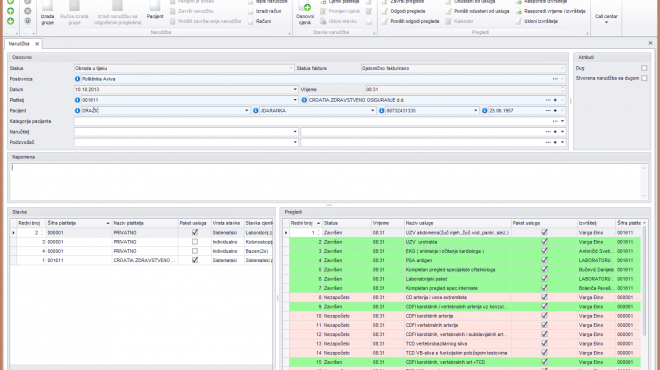Sort Stavke by Šifra platitelja column
This screenshot has width=660, height=370.
click(x=78, y=223)
